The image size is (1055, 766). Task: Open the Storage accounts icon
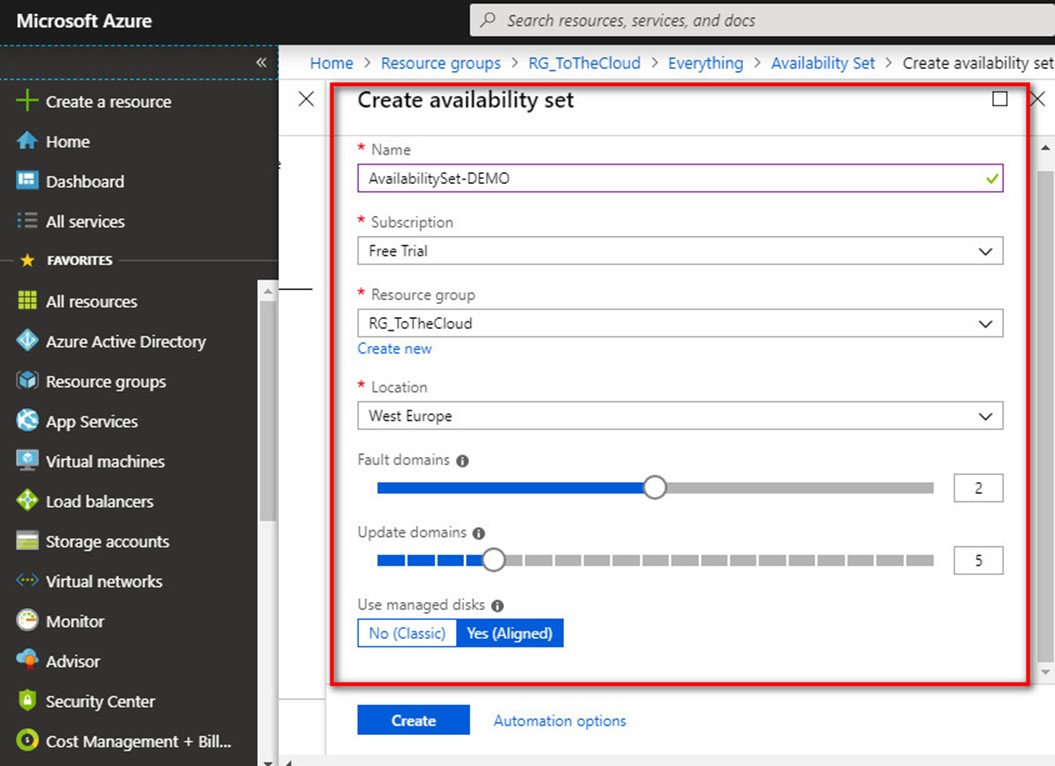point(28,542)
